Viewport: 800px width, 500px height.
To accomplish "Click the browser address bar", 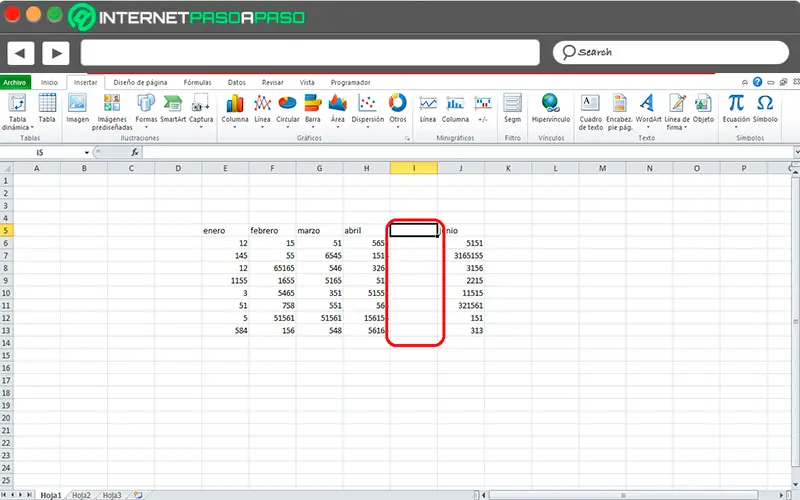I will 310,53.
